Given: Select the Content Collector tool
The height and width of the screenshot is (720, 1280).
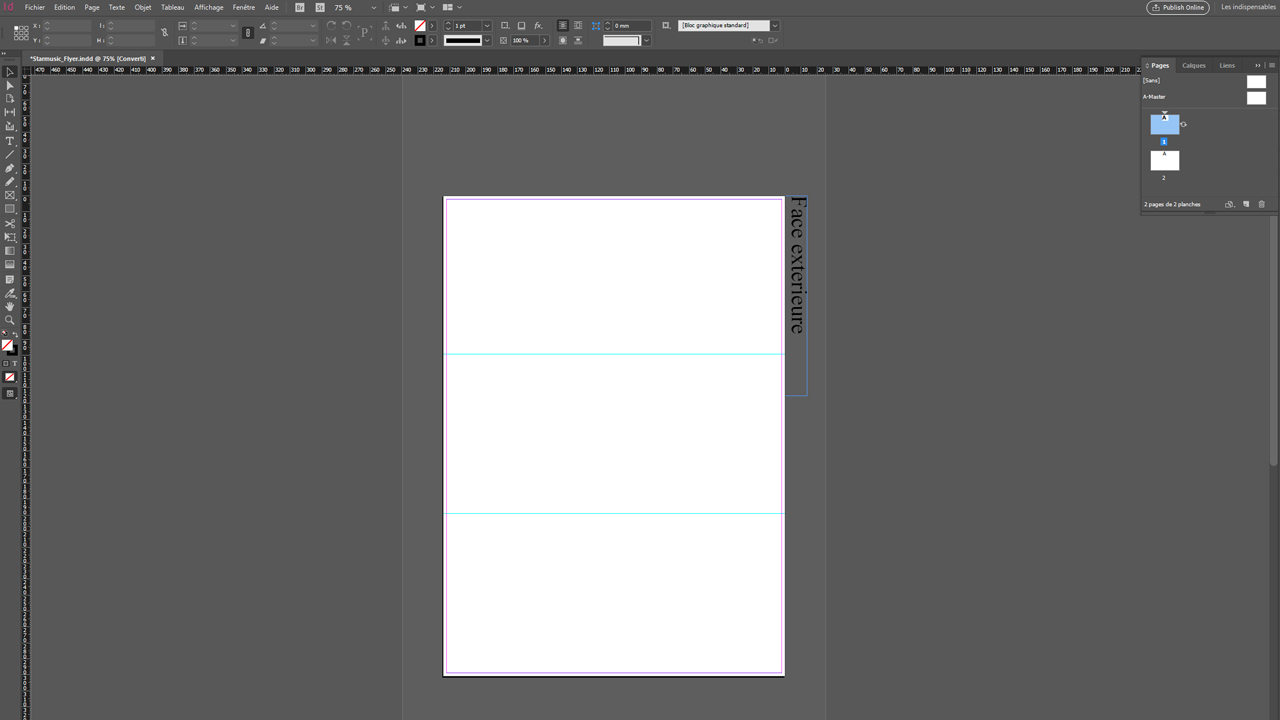Looking at the screenshot, I should coord(10,126).
